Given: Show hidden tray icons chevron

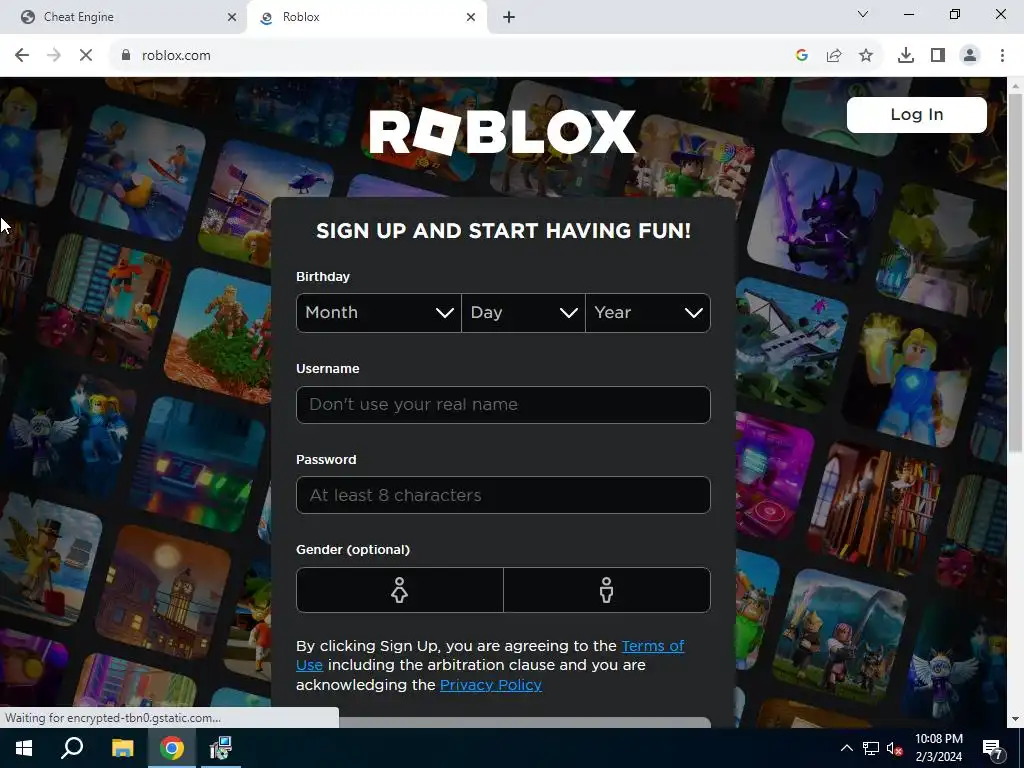Looking at the screenshot, I should pyautogui.click(x=846, y=748).
